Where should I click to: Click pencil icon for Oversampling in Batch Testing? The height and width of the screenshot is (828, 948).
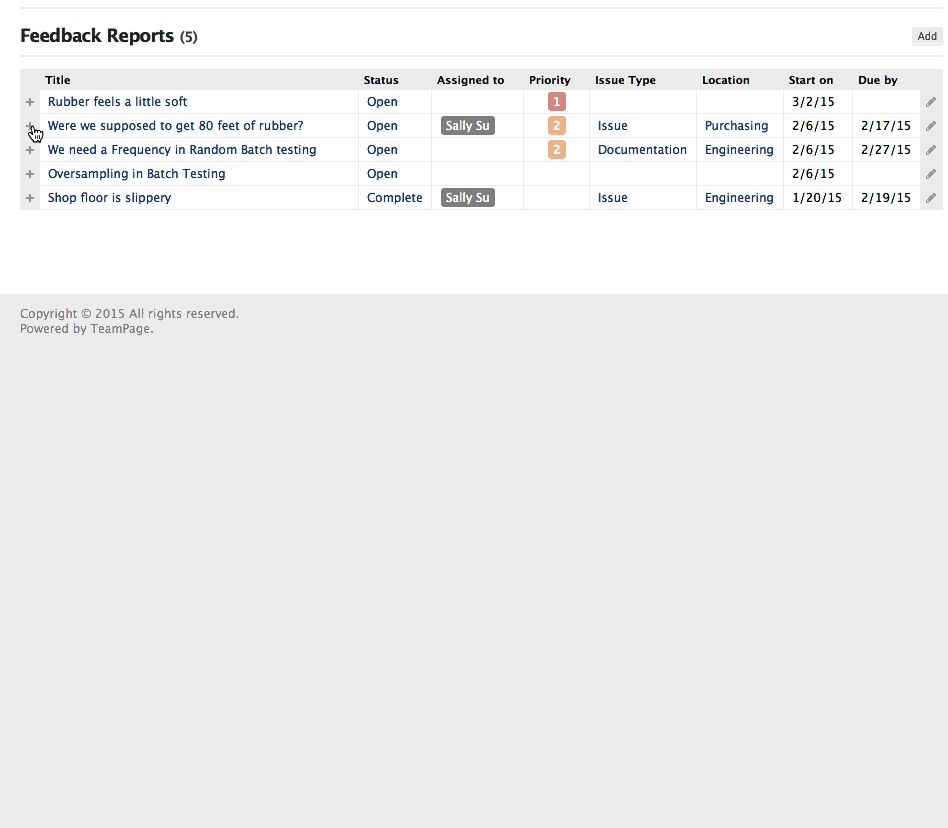(x=931, y=174)
